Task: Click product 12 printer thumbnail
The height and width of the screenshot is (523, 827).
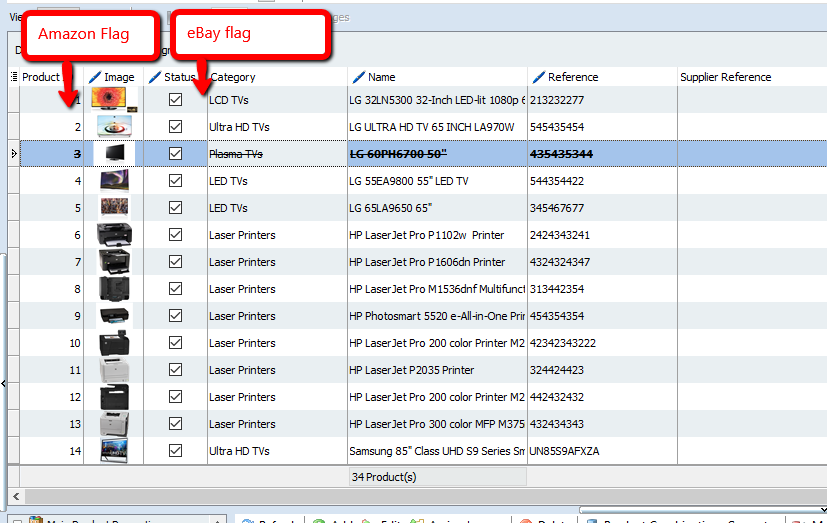Action: pos(114,396)
